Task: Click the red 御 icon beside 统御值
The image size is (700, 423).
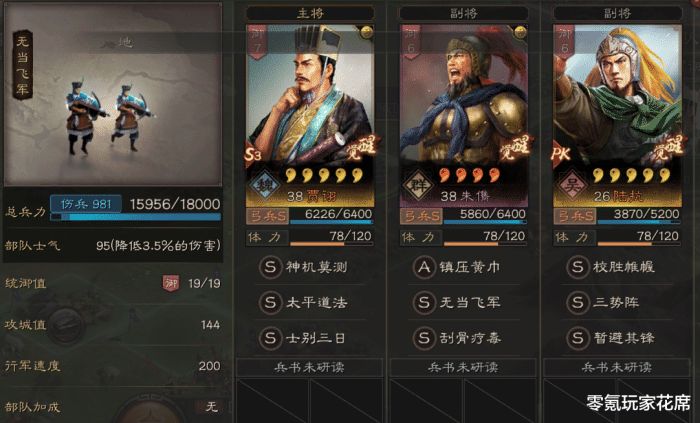Action: 171,283
